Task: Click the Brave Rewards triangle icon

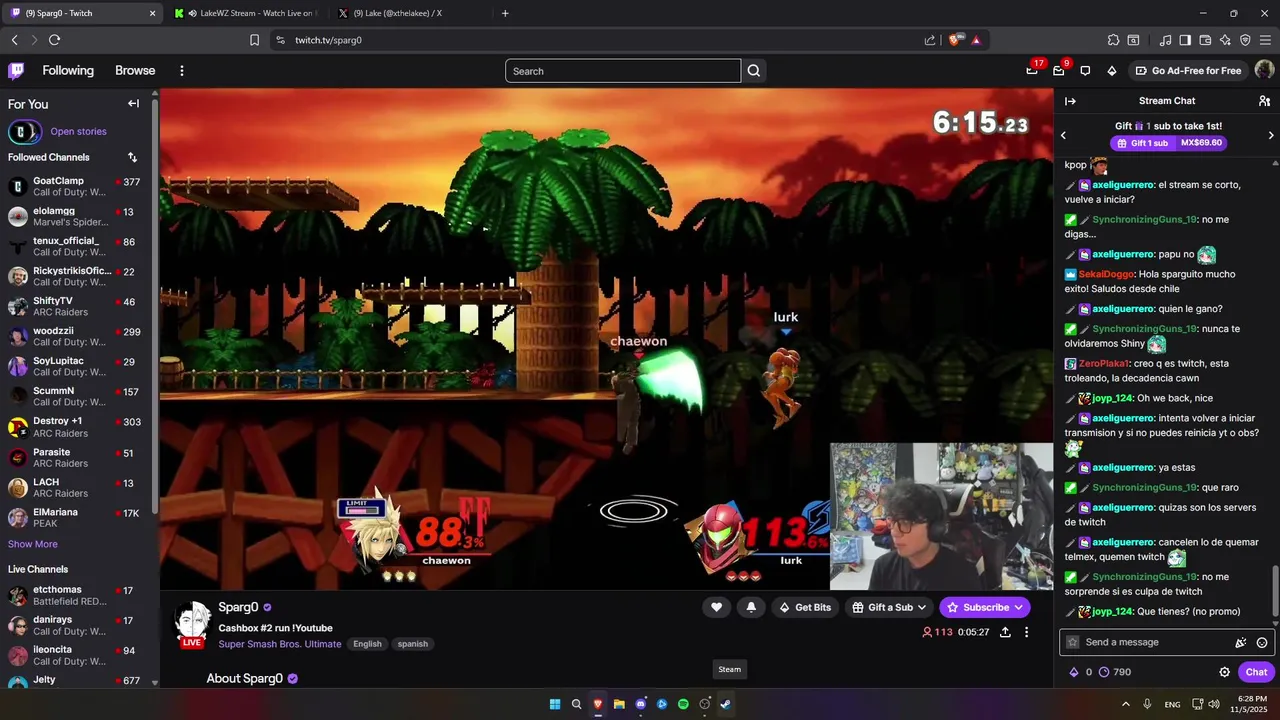Action: [976, 40]
